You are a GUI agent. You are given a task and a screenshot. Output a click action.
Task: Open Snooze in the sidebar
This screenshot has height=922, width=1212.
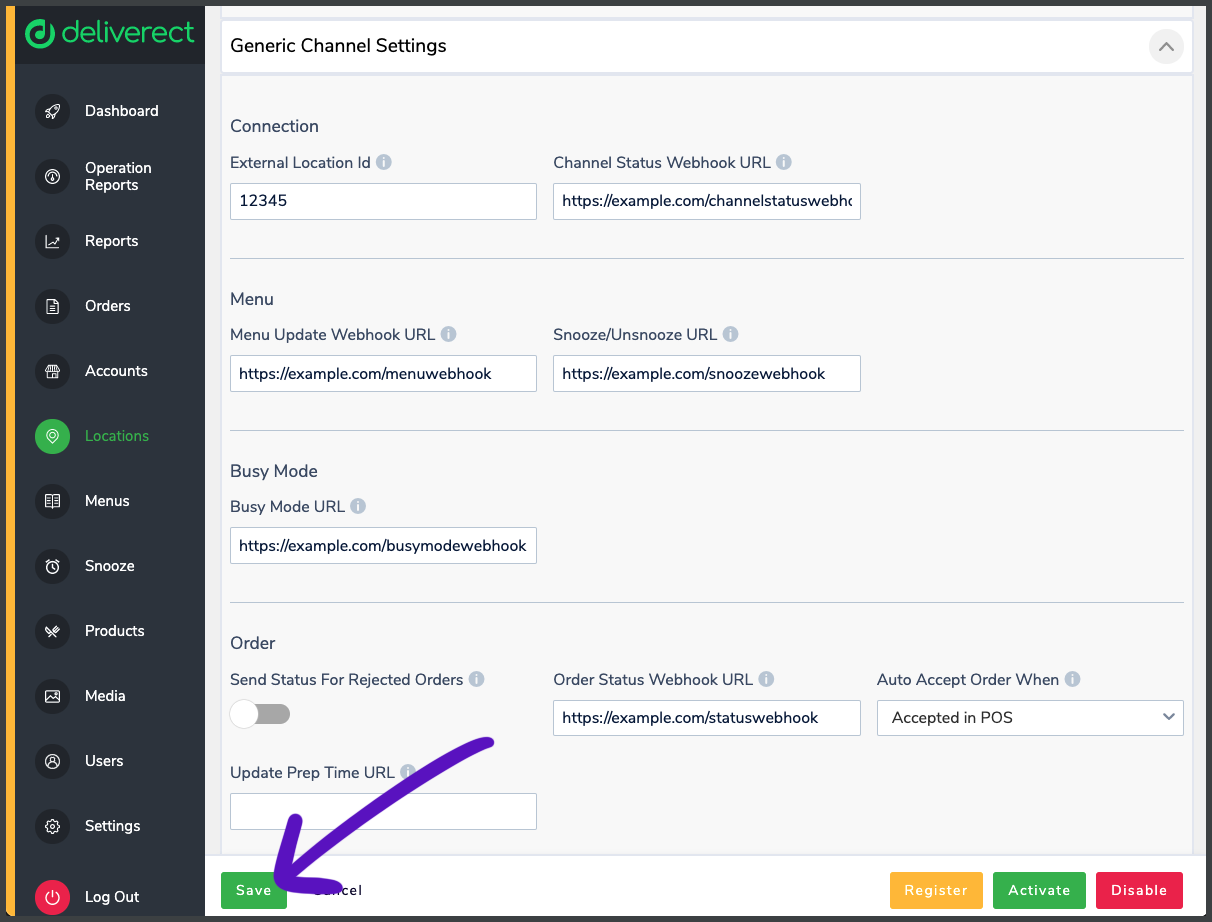(110, 566)
